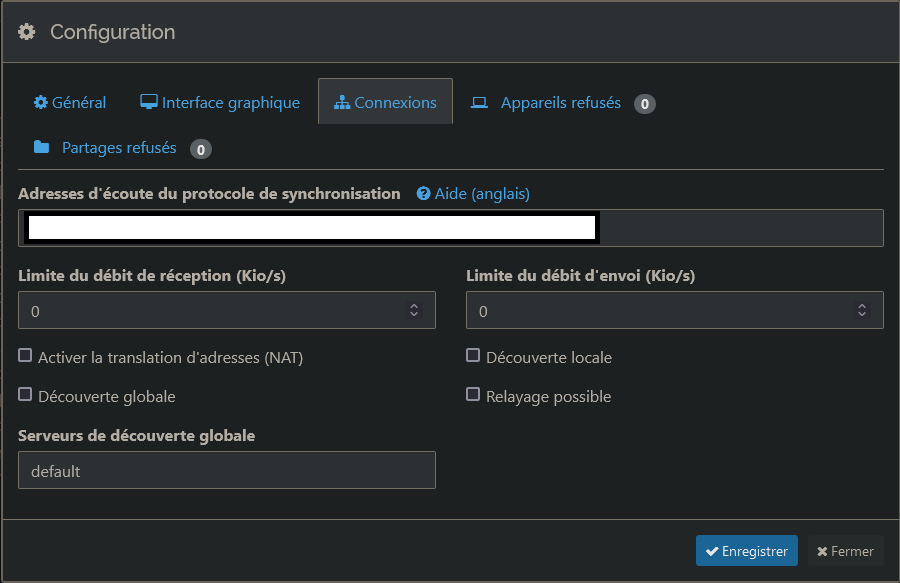Click the network icon on Connexions tab
This screenshot has height=583, width=900.
point(342,103)
